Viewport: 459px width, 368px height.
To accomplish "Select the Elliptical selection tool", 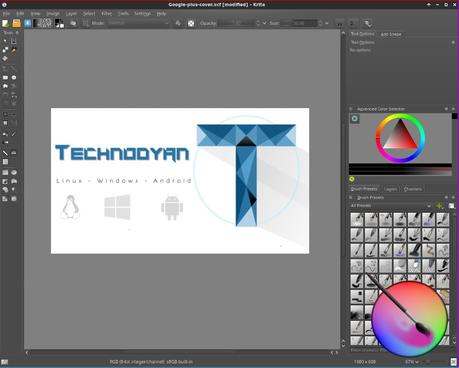I will point(14,172).
